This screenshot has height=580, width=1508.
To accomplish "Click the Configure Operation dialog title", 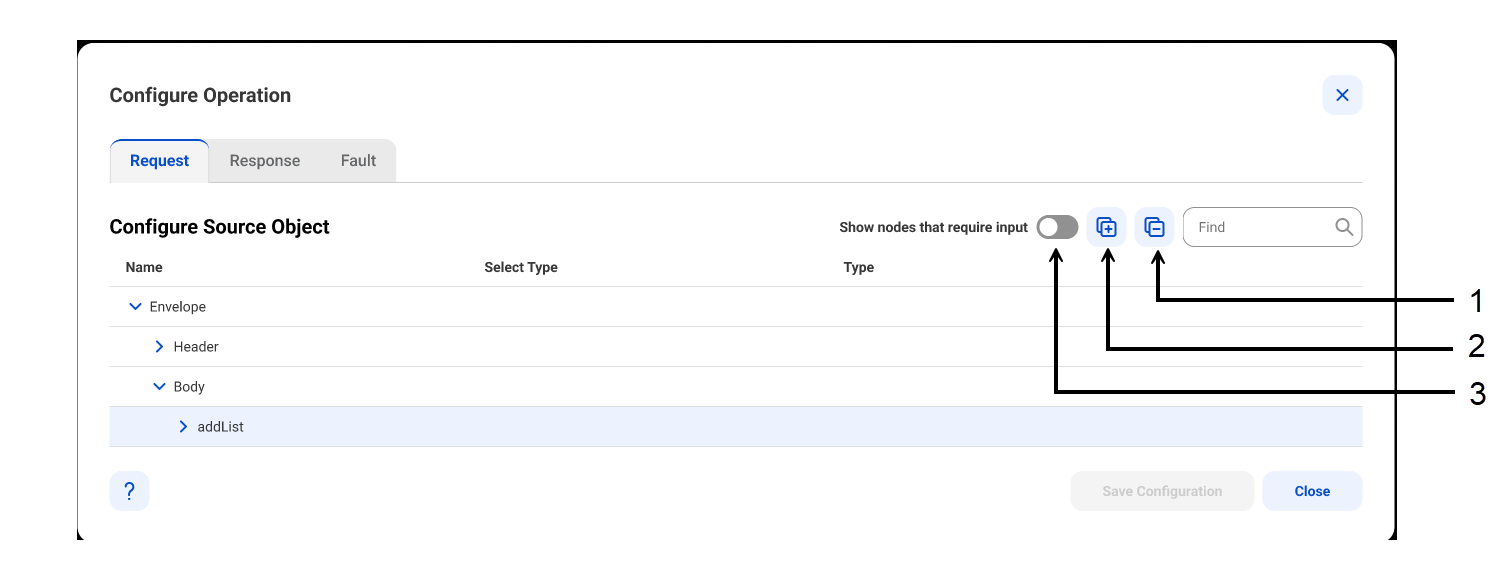I will [200, 96].
